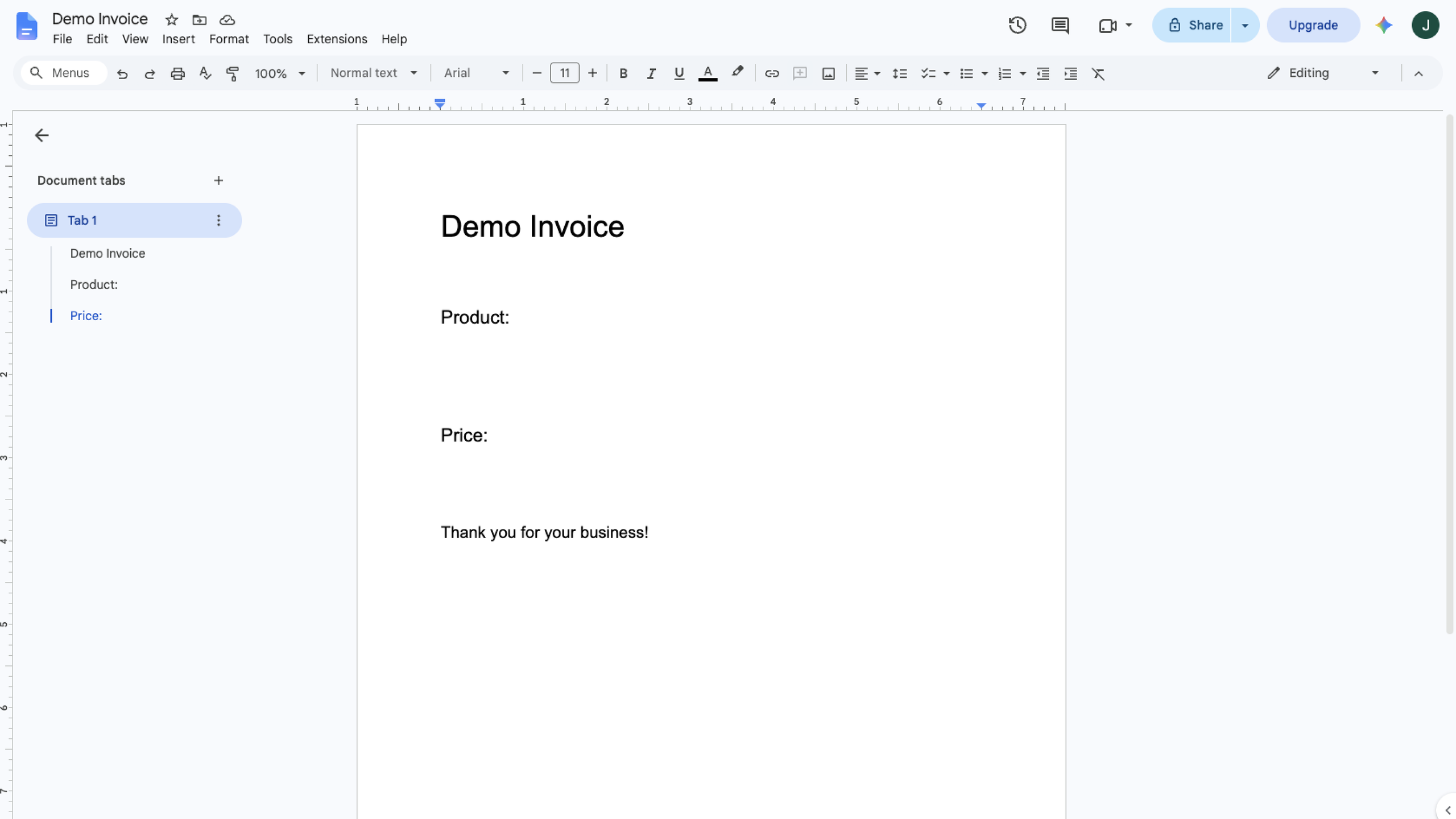Apply a numbered list
The width and height of the screenshot is (1456, 819).
pos(1004,73)
